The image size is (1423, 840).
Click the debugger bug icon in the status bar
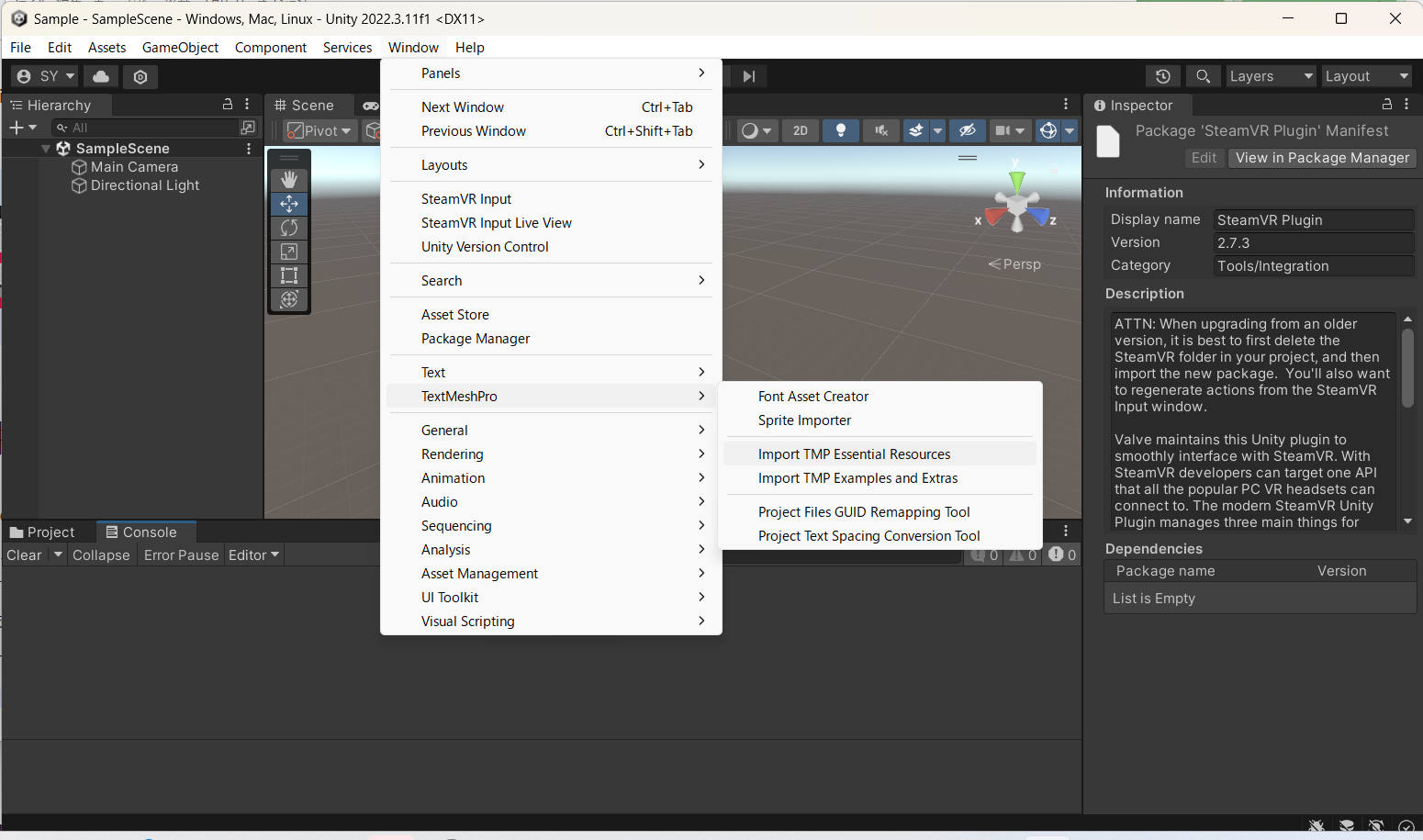point(1317,825)
